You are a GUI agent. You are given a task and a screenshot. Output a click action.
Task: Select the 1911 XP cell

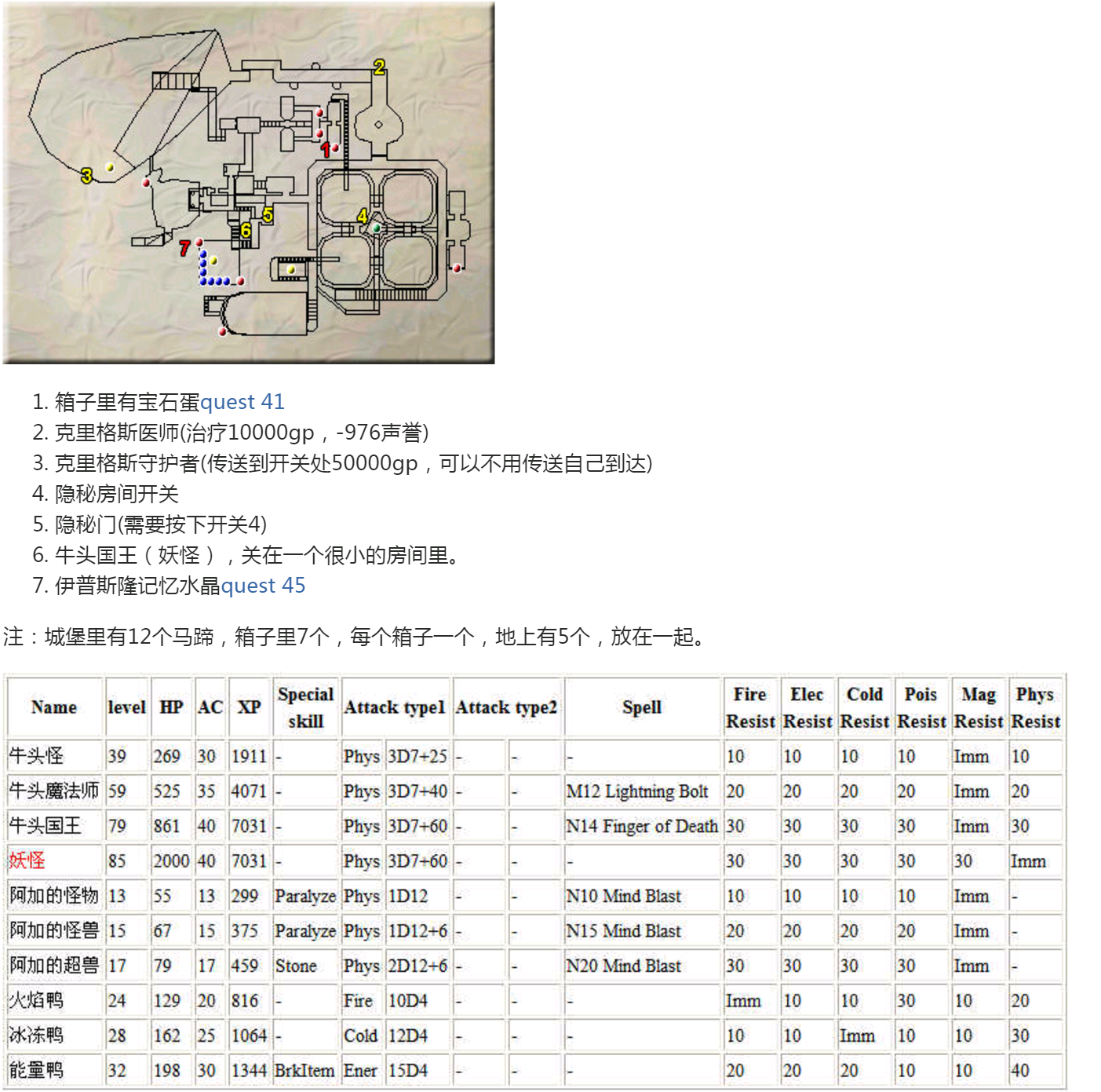[x=250, y=756]
